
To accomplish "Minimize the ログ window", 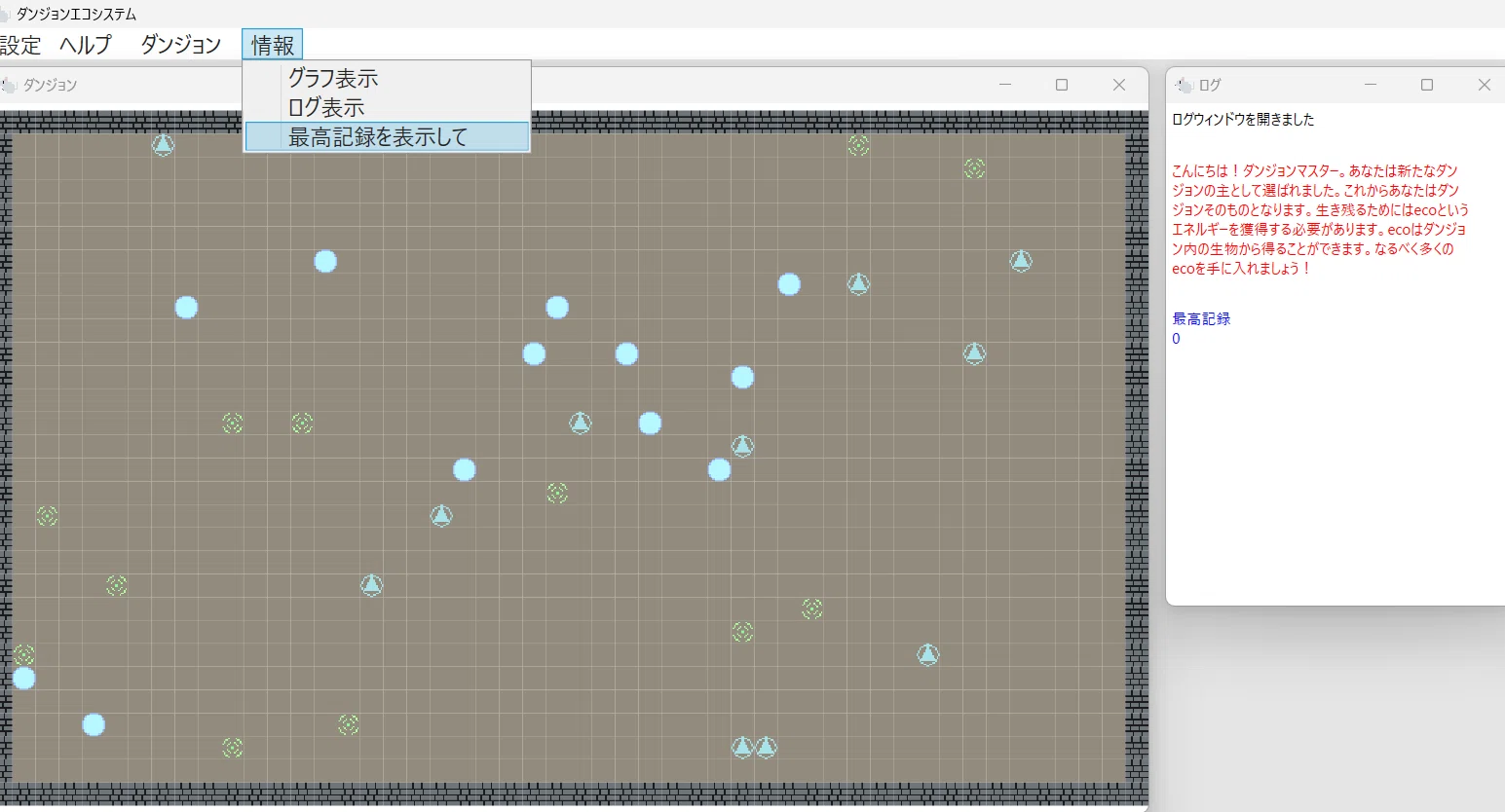I will point(1371,85).
